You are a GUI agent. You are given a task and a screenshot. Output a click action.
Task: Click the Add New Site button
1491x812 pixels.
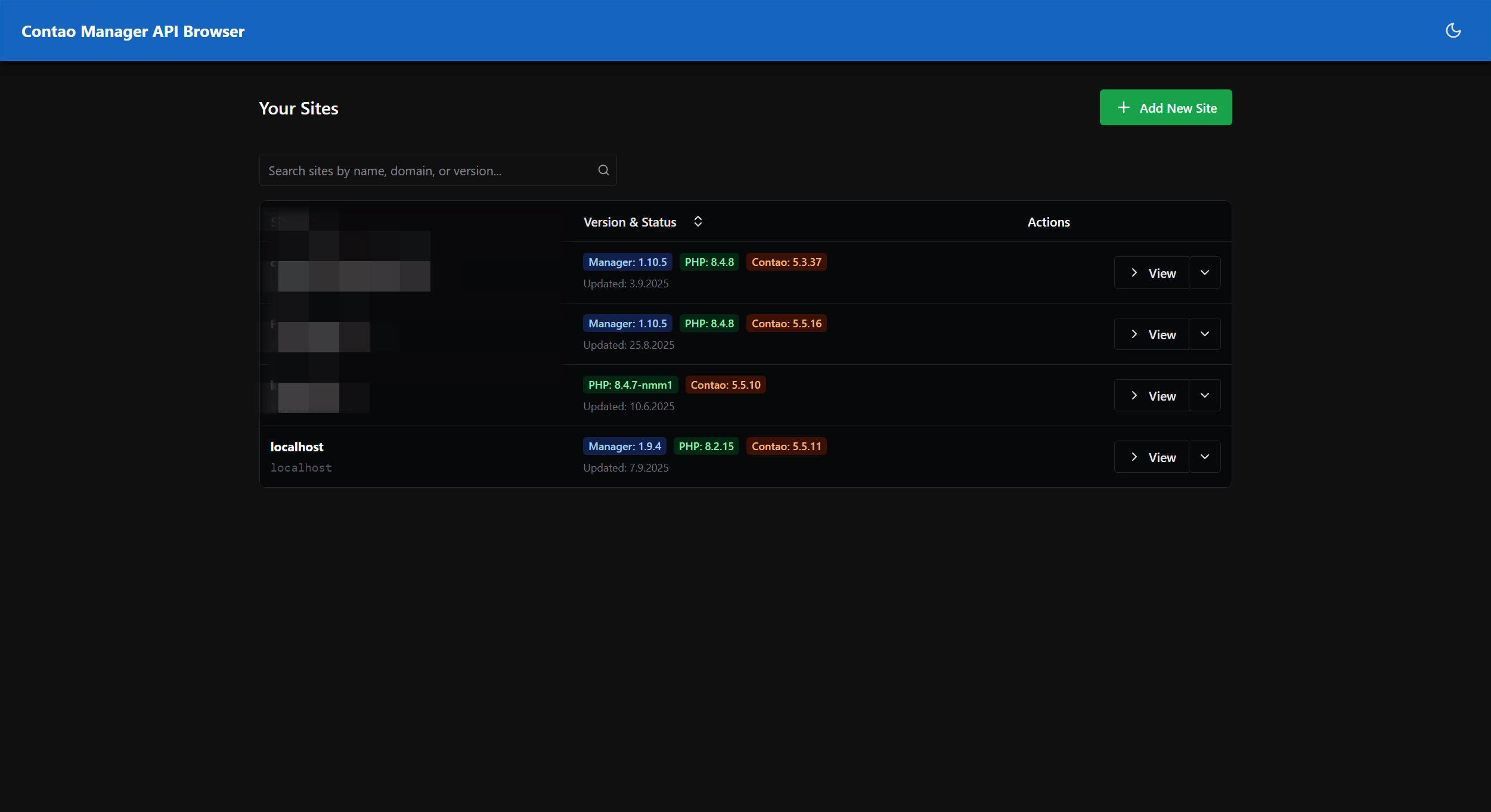(x=1165, y=107)
